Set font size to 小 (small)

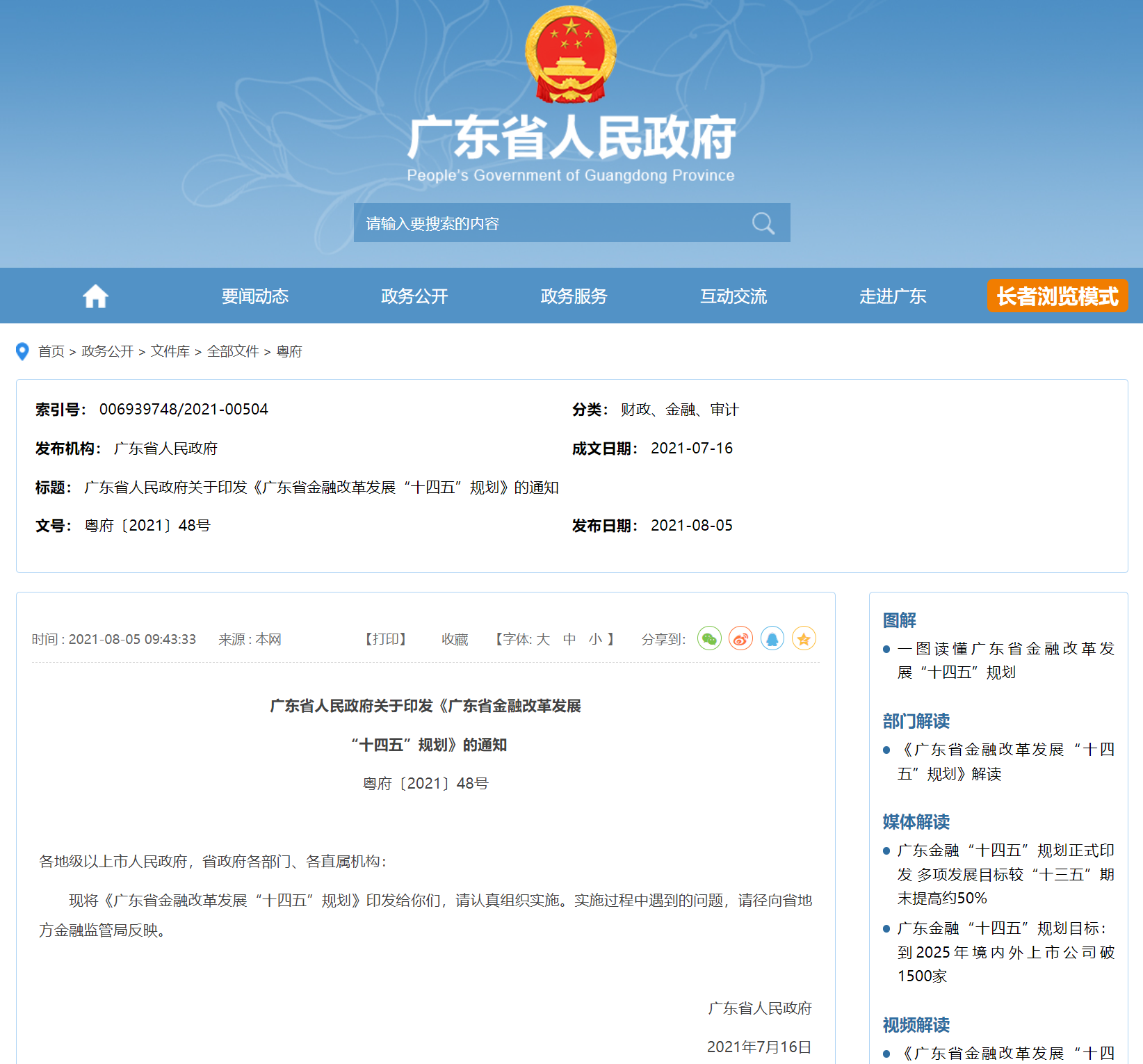(x=595, y=639)
